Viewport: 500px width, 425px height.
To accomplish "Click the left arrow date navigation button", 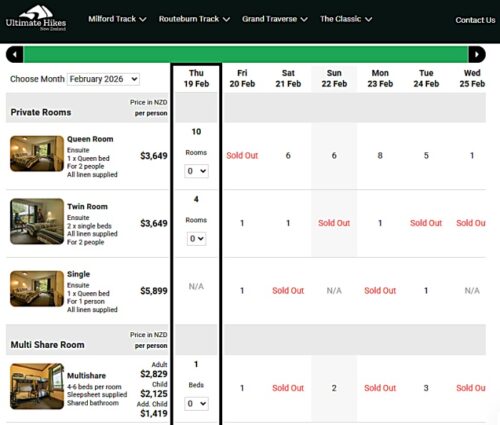I will point(15,54).
